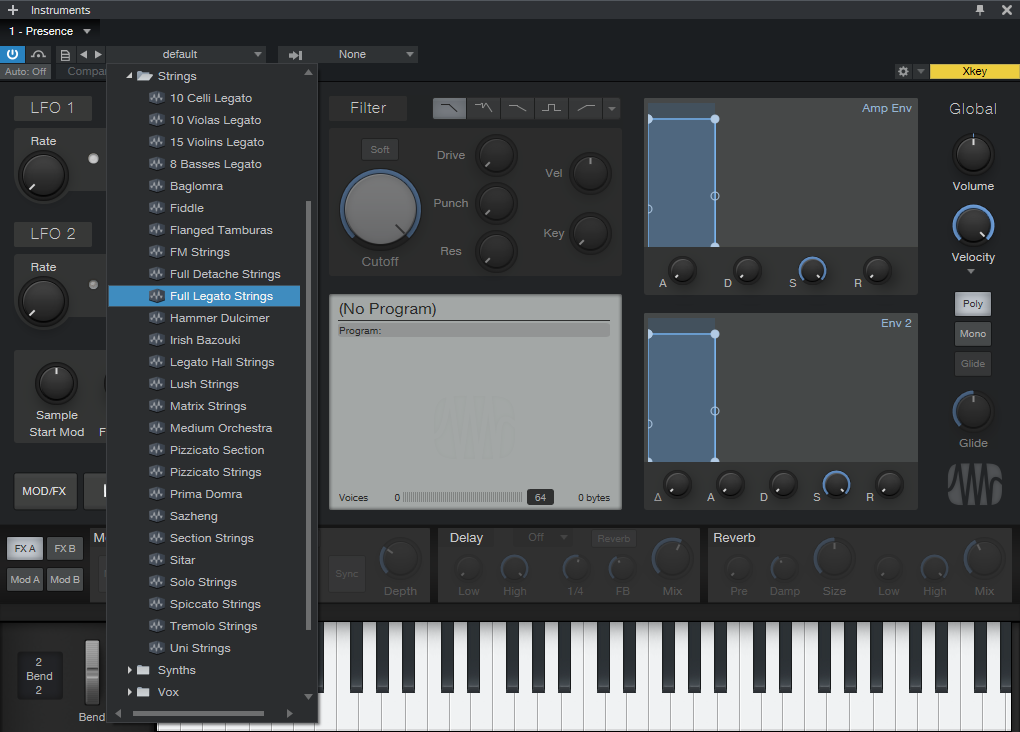Toggle the Delay Reverb button
This screenshot has width=1020, height=732.
614,539
